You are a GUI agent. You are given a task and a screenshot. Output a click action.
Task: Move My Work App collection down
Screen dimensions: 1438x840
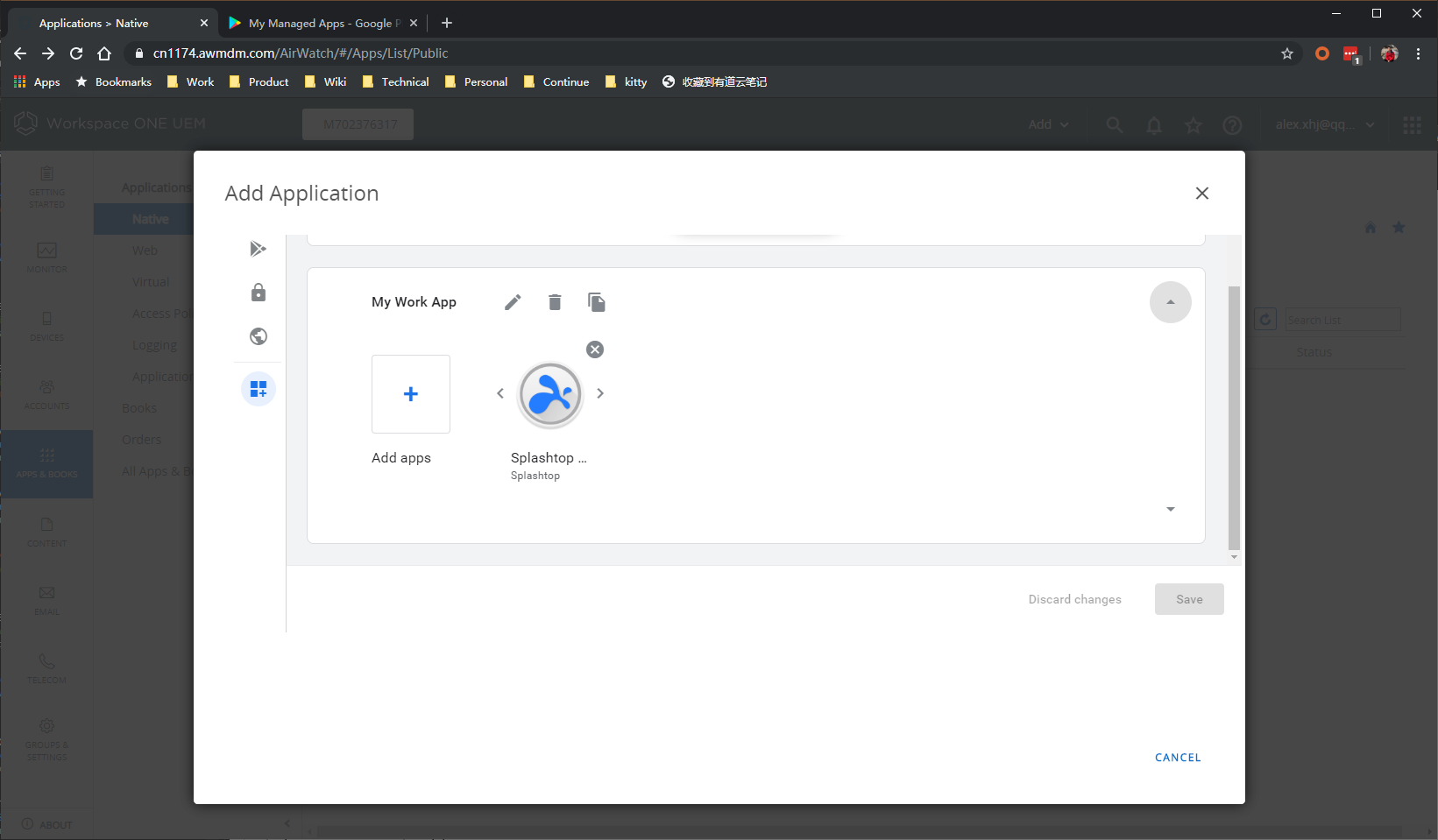1170,509
